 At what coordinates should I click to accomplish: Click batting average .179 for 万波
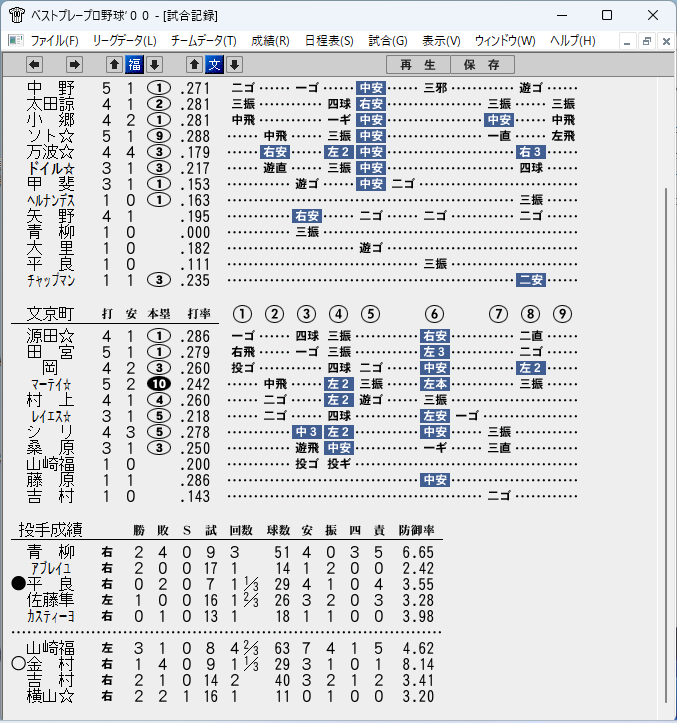[x=195, y=152]
